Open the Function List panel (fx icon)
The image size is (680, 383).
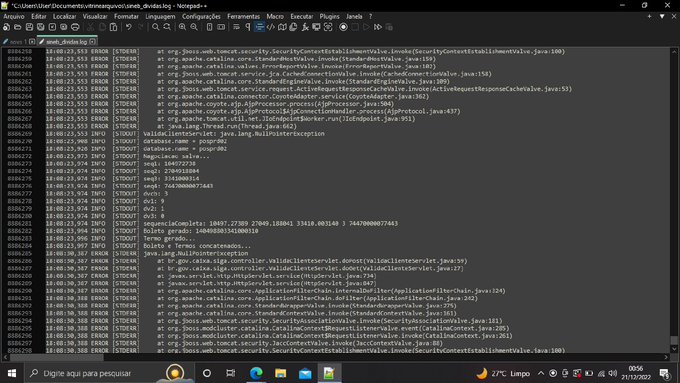[x=305, y=27]
